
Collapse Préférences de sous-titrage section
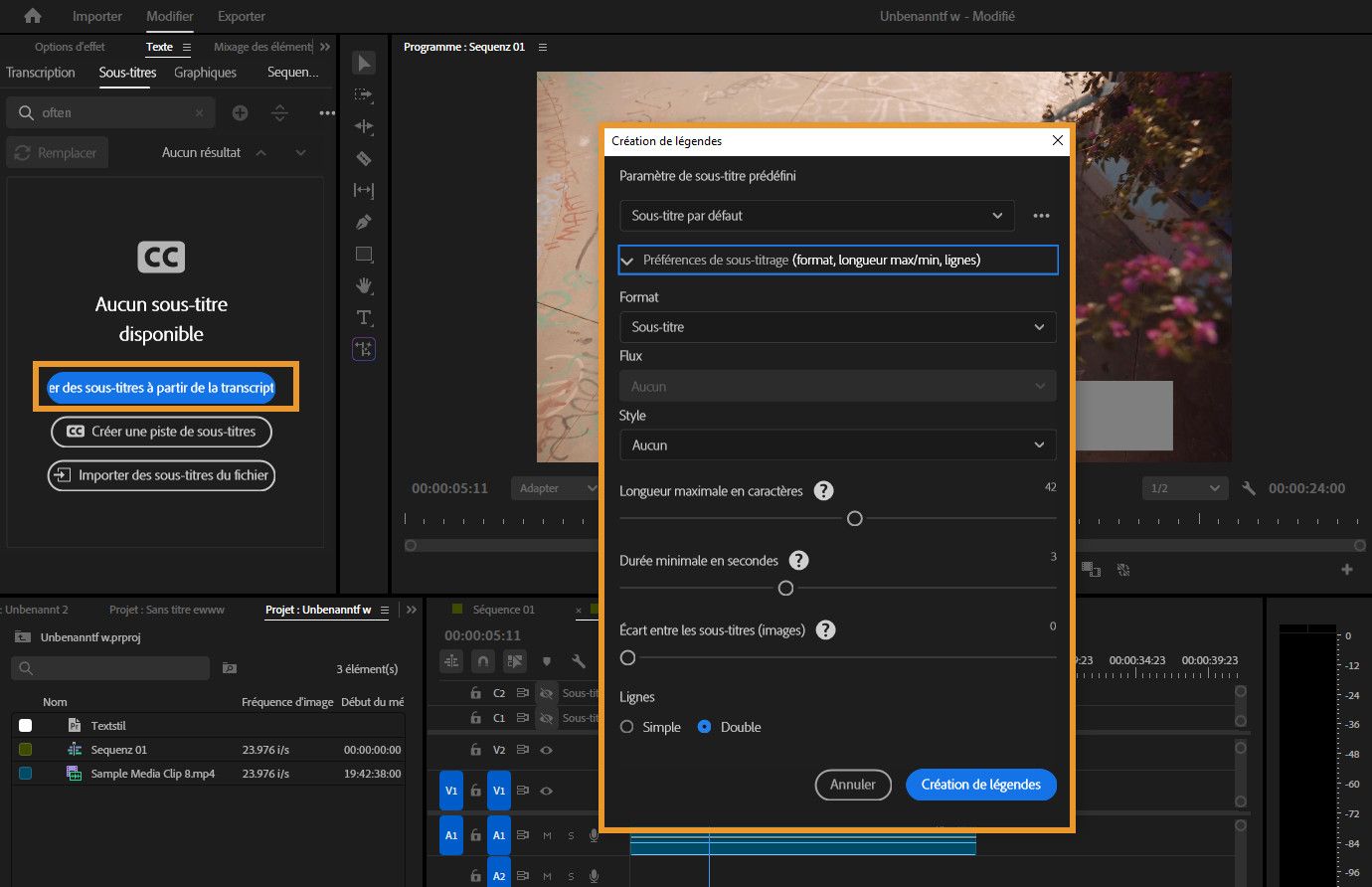(x=627, y=261)
